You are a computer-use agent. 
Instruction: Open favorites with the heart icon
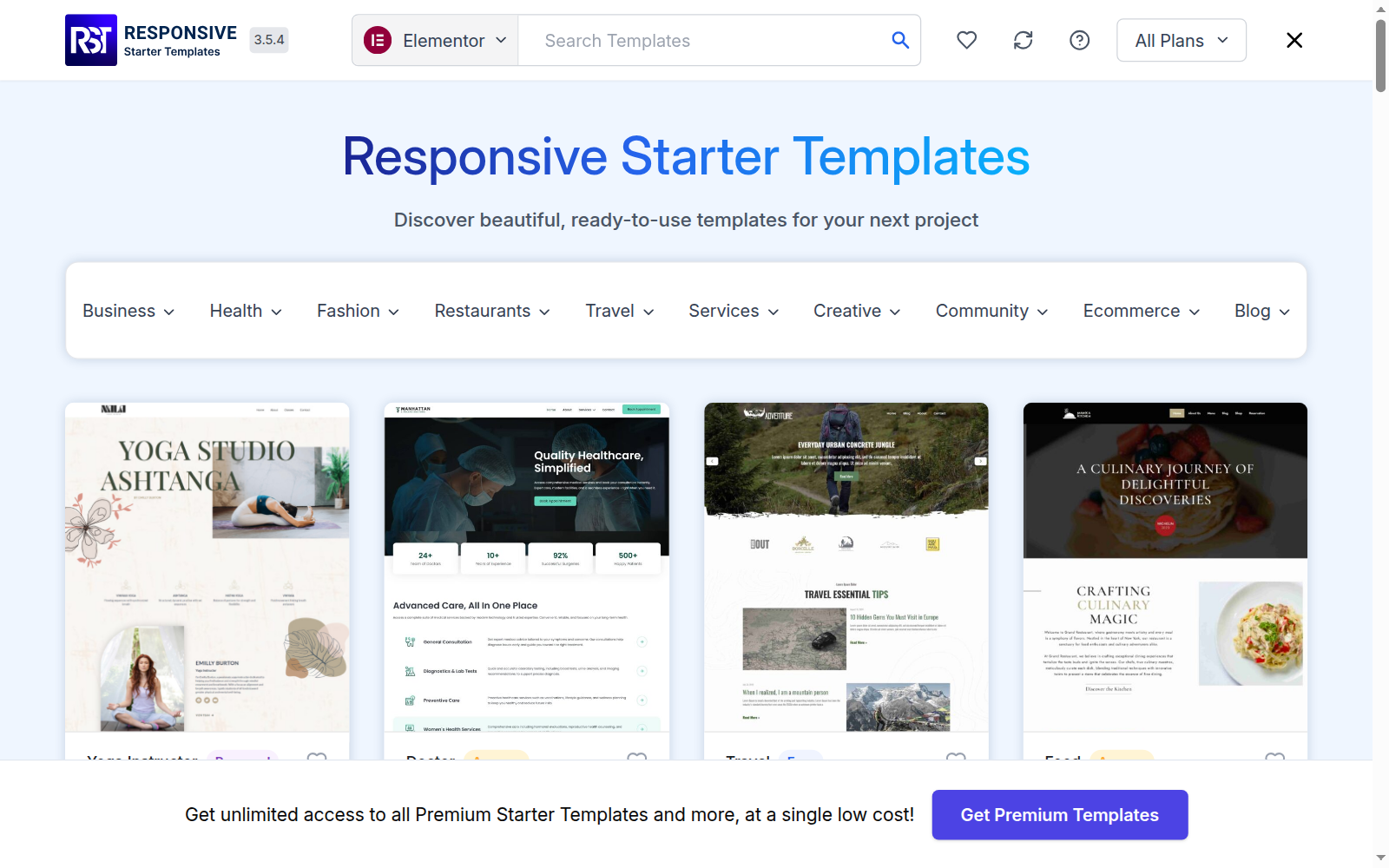point(967,40)
